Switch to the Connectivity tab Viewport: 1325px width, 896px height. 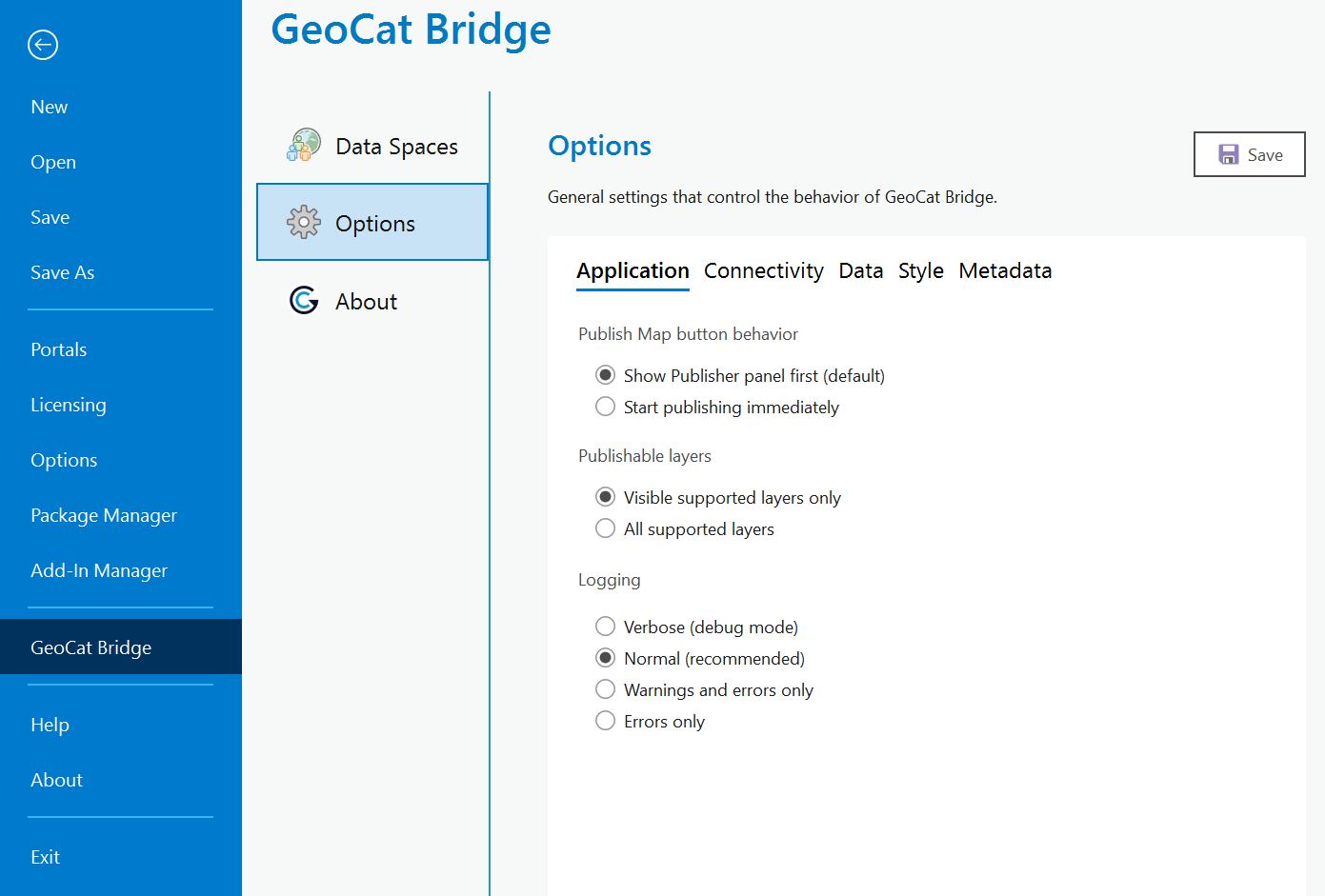[763, 271]
